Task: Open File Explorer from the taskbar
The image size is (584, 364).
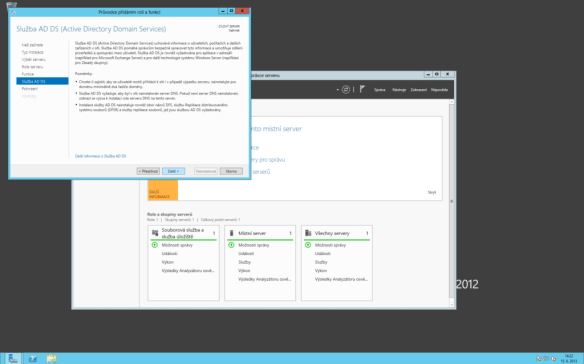Action: coord(52,358)
